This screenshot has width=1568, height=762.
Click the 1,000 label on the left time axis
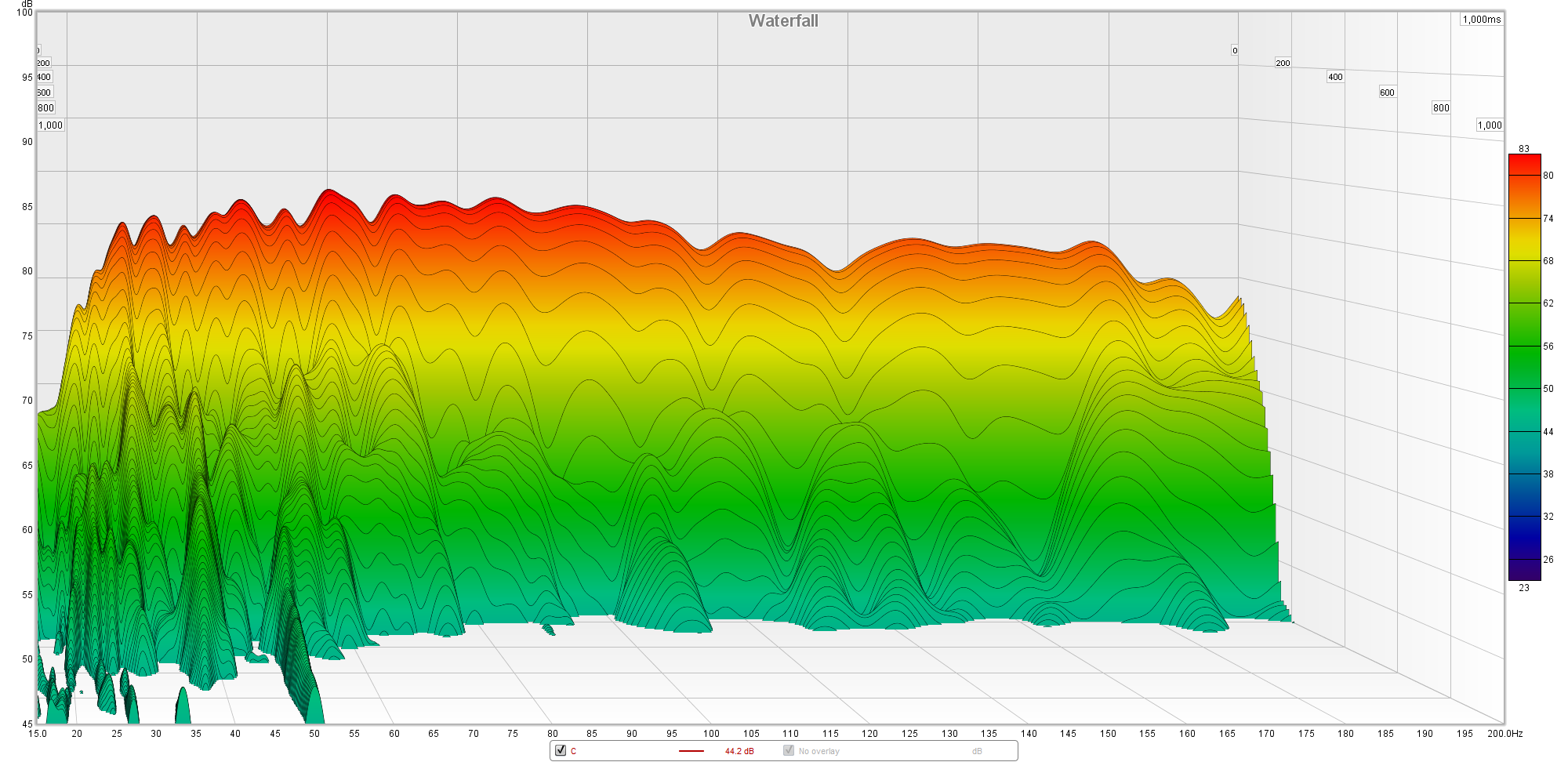pos(51,125)
